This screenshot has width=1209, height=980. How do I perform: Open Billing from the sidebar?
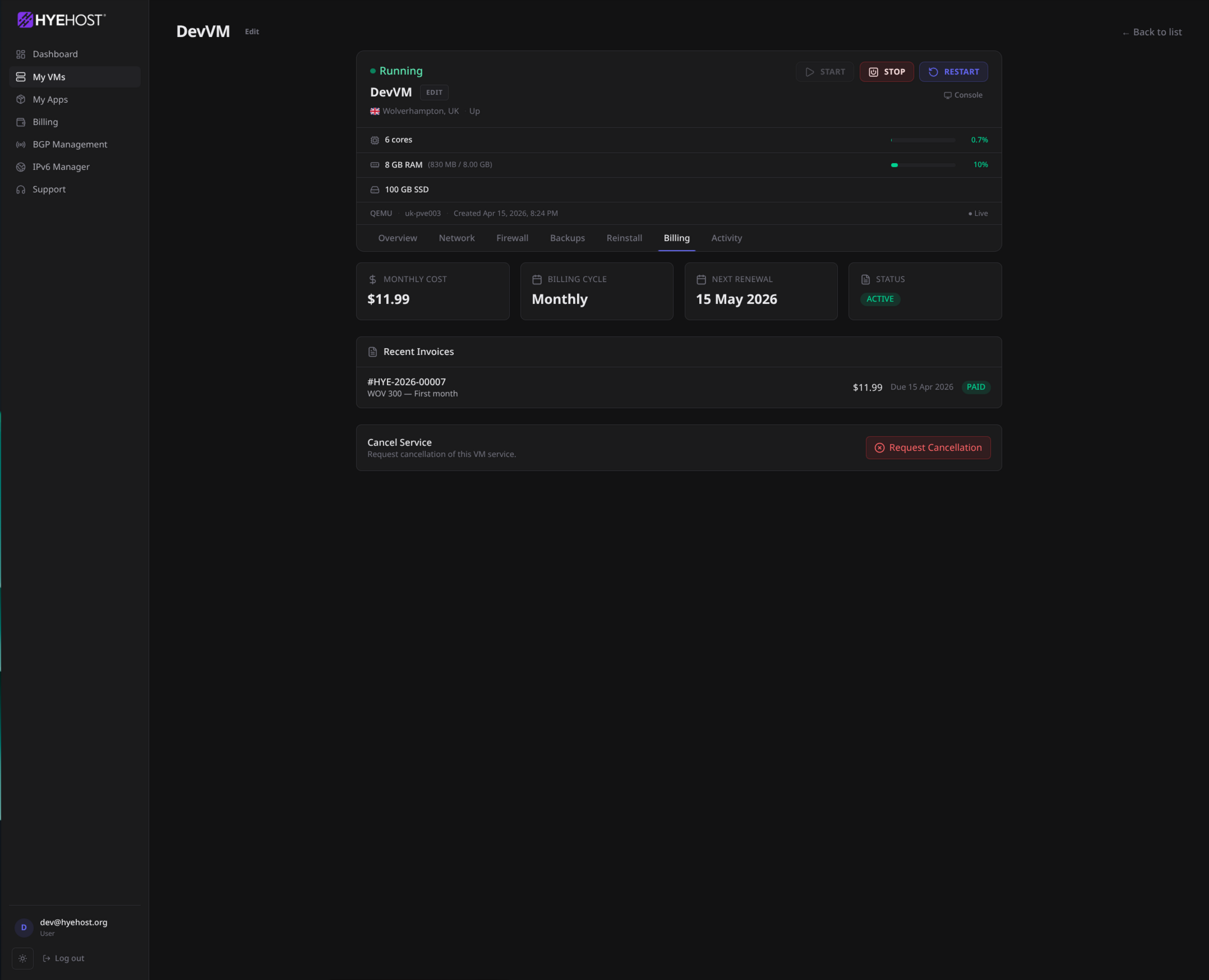pyautogui.click(x=44, y=121)
